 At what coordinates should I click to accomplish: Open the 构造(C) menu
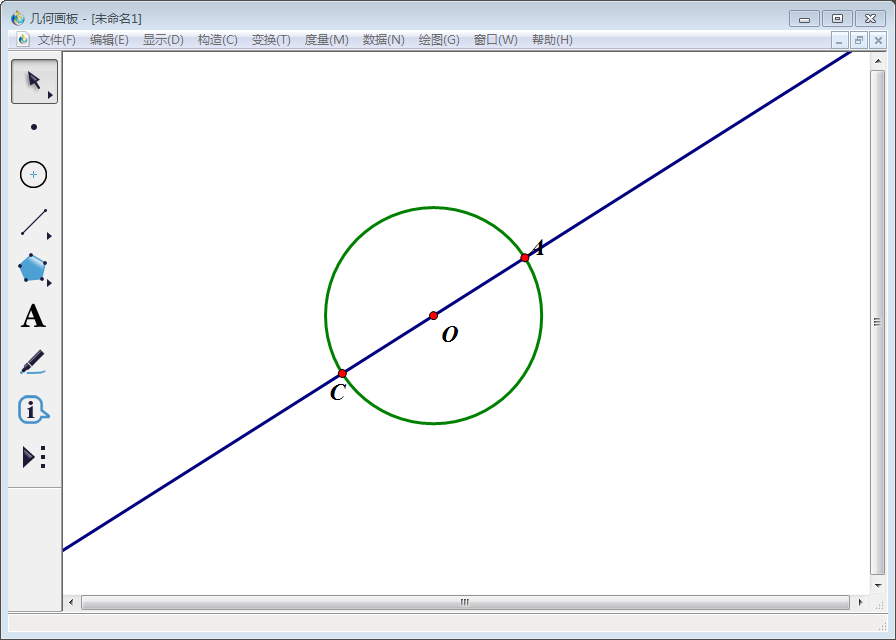click(217, 40)
